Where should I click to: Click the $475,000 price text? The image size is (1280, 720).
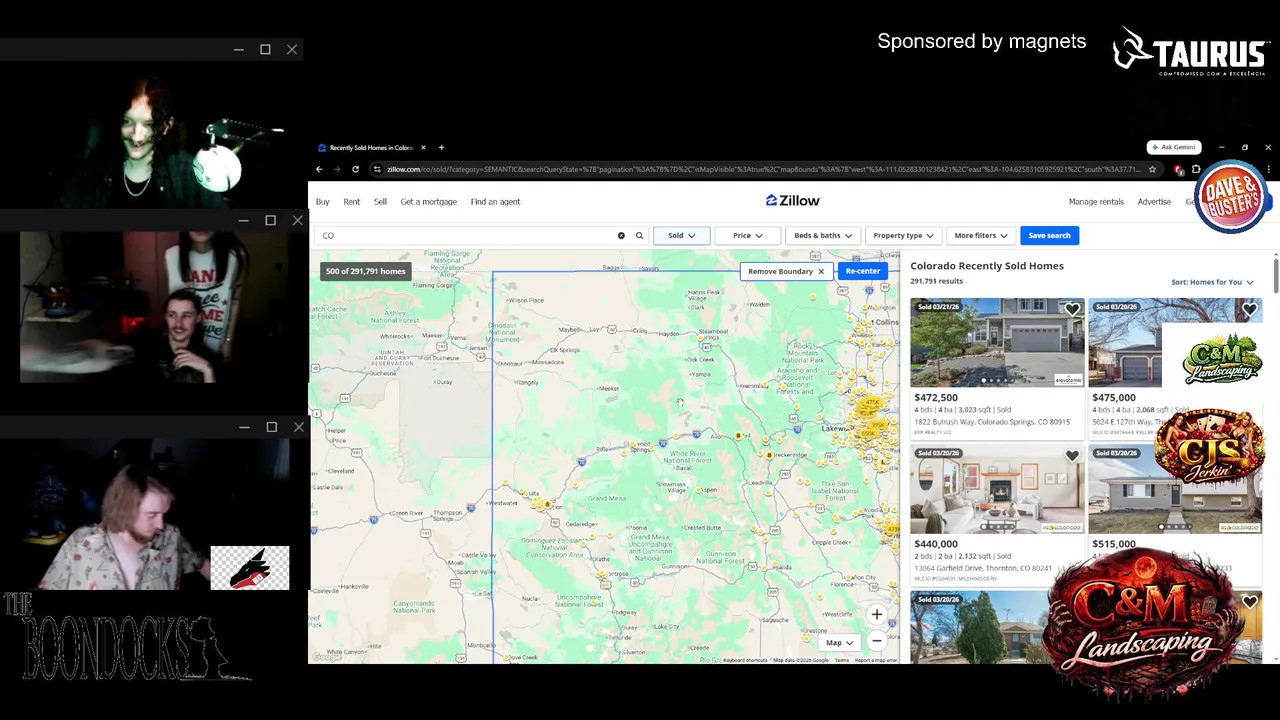point(1114,398)
